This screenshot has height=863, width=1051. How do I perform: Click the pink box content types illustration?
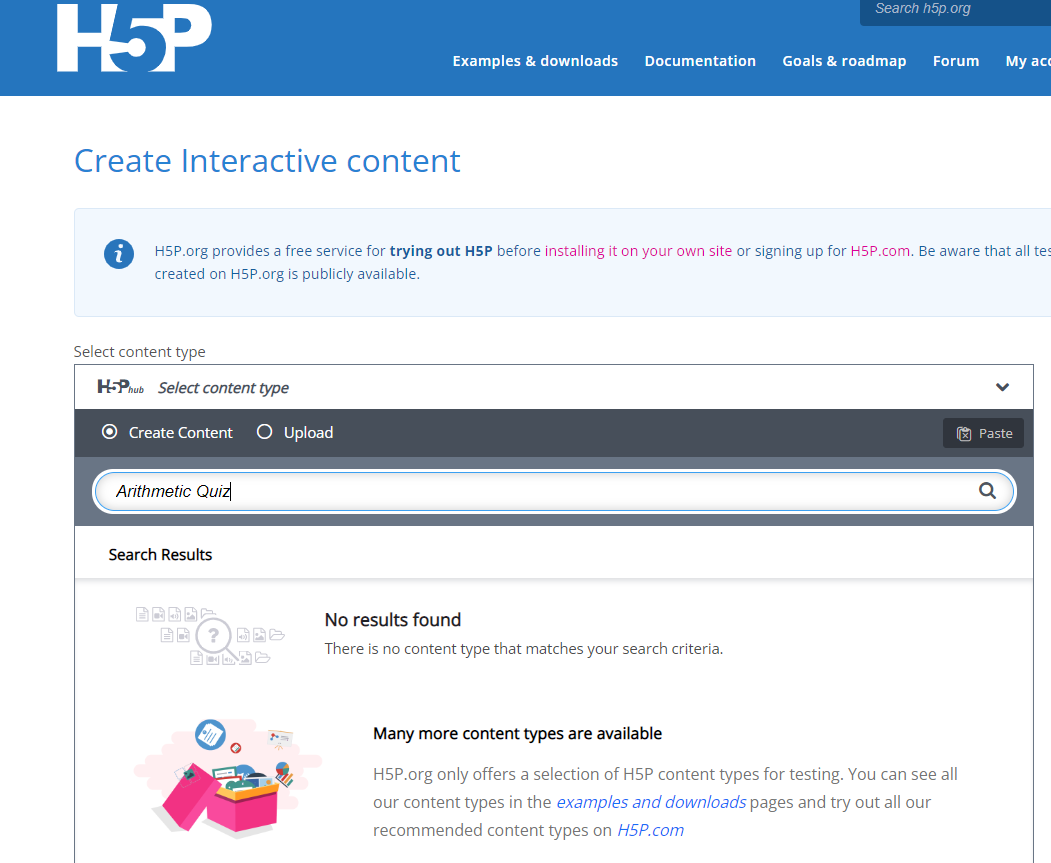tap(228, 779)
